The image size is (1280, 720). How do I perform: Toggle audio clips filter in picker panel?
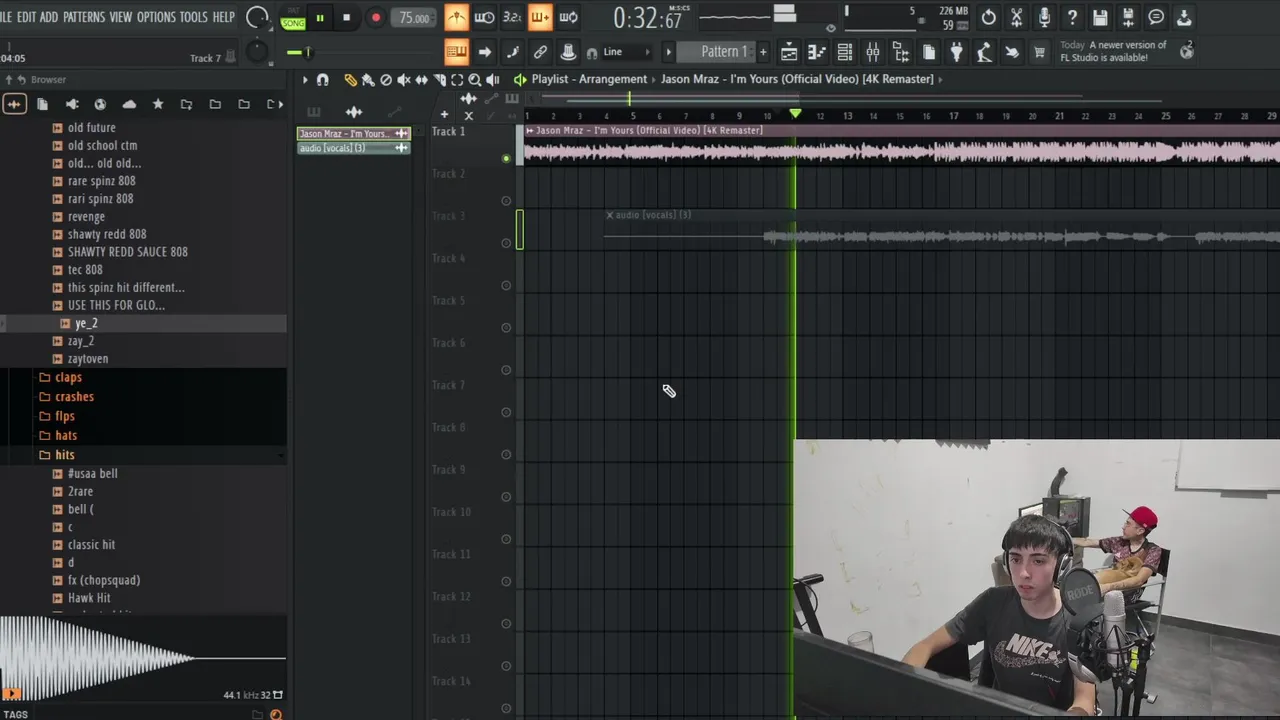(354, 112)
